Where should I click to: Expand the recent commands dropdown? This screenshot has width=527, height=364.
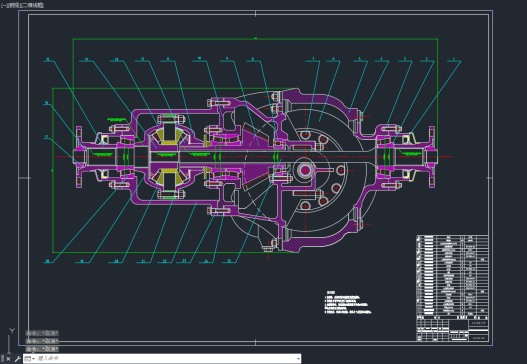[x=30, y=359]
